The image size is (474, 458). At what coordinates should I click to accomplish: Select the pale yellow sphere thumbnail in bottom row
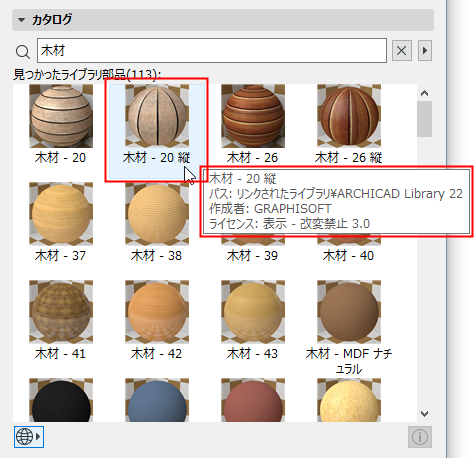click(349, 400)
